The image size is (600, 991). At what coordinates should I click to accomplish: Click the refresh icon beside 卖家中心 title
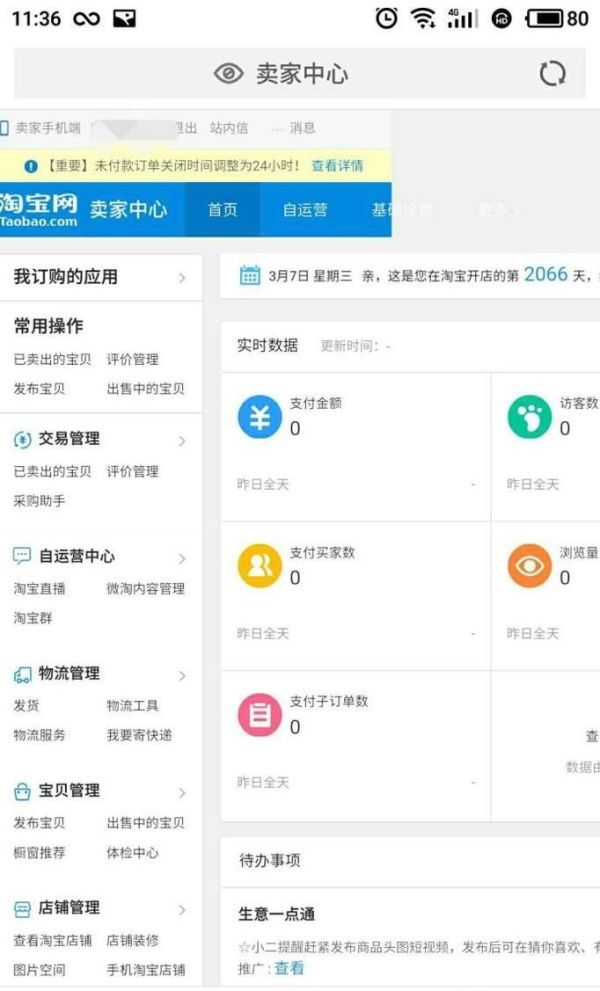553,73
